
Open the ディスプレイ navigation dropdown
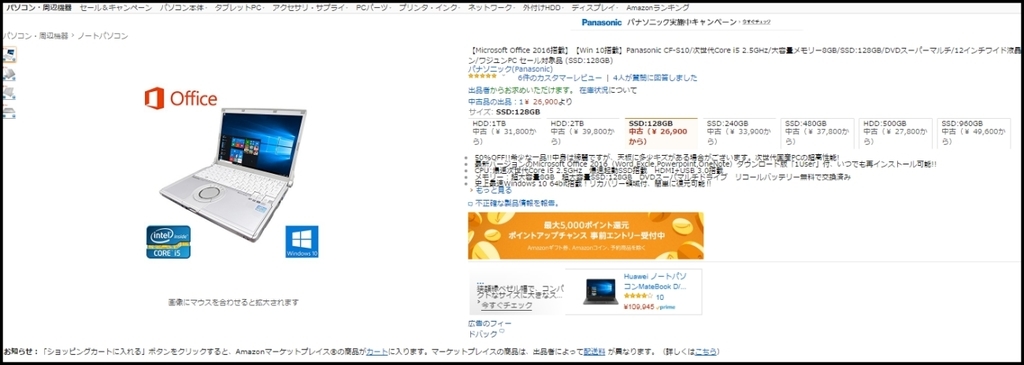595,8
